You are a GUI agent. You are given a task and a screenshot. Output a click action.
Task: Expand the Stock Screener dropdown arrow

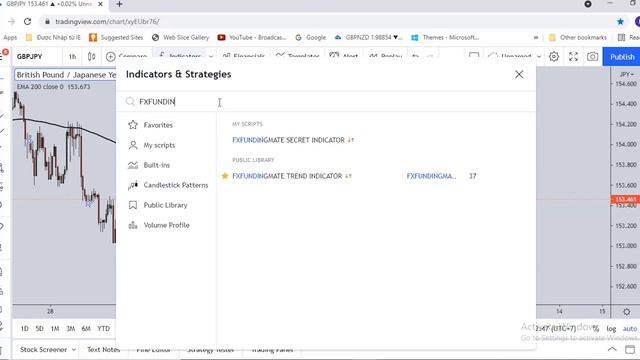point(74,350)
